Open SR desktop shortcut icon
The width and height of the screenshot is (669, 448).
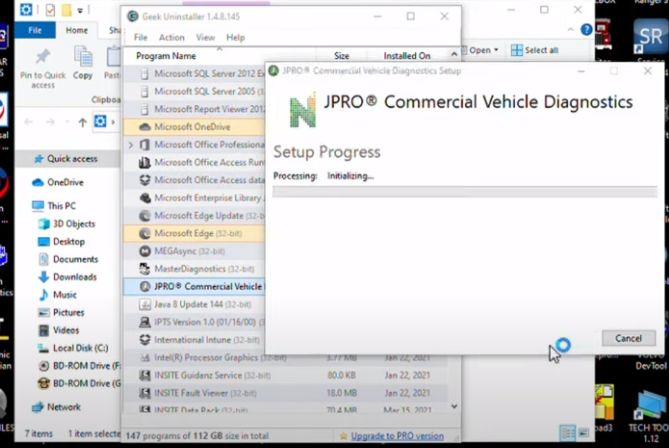click(x=651, y=37)
